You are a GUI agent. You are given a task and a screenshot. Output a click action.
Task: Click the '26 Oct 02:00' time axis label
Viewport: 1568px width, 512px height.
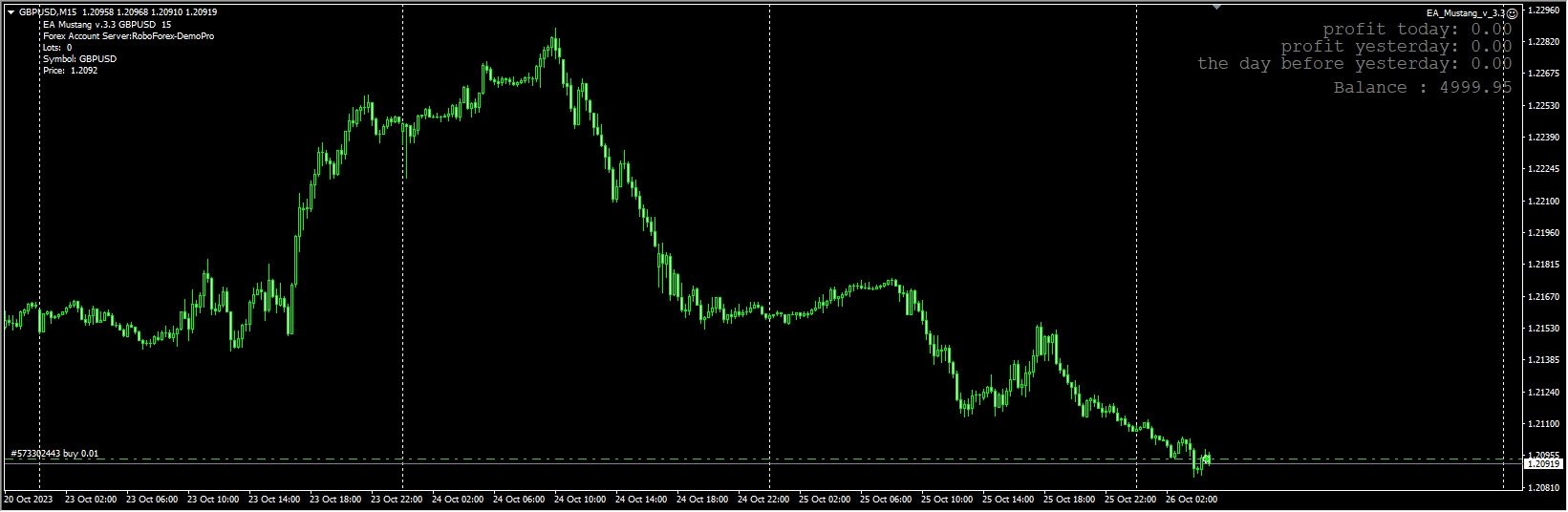1190,499
